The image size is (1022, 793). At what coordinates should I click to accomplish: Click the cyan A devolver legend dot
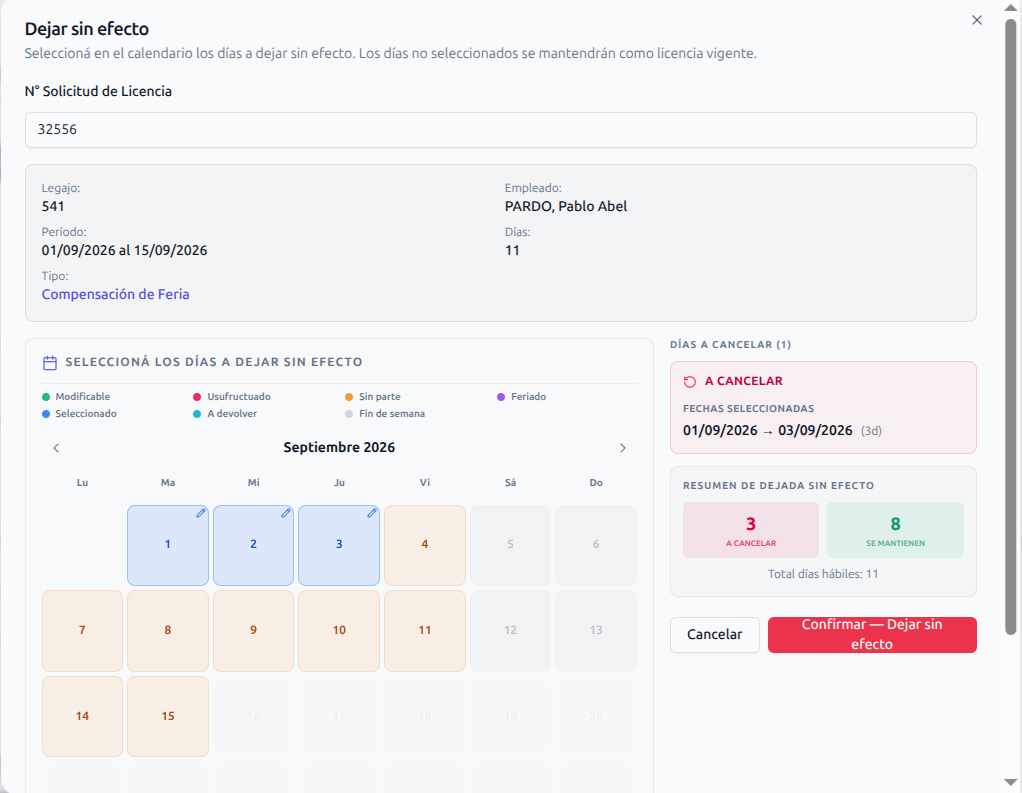click(197, 414)
